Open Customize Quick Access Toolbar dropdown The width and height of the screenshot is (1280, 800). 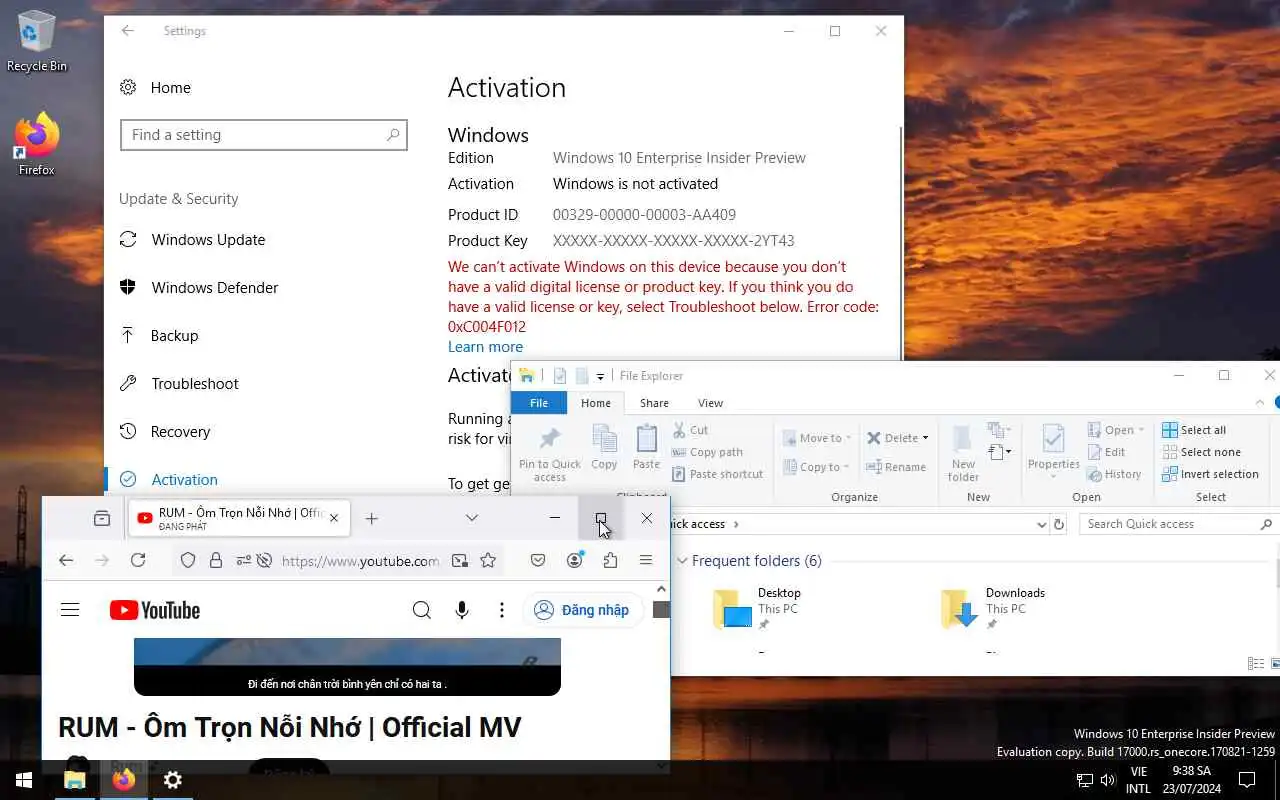600,376
